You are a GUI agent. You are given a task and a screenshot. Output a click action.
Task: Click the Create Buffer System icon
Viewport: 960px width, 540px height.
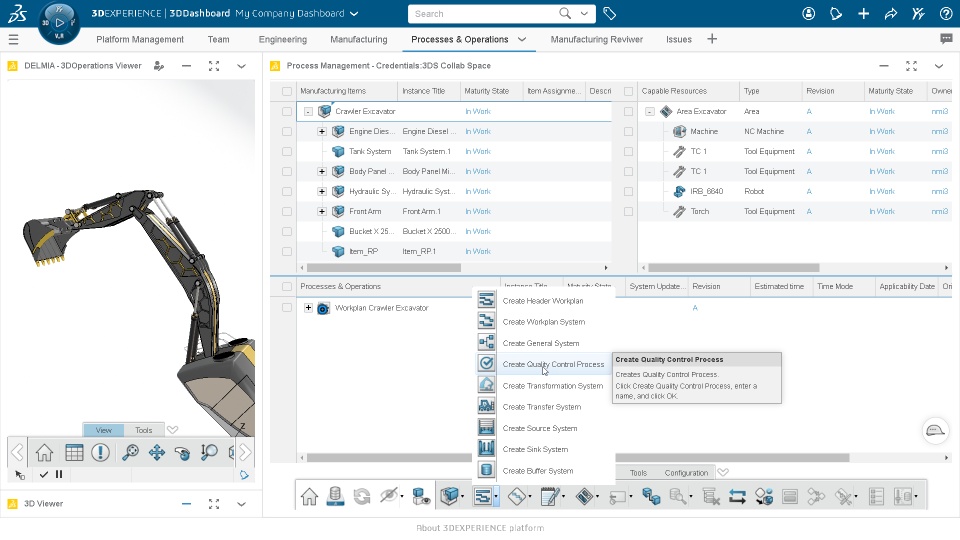pyautogui.click(x=486, y=470)
